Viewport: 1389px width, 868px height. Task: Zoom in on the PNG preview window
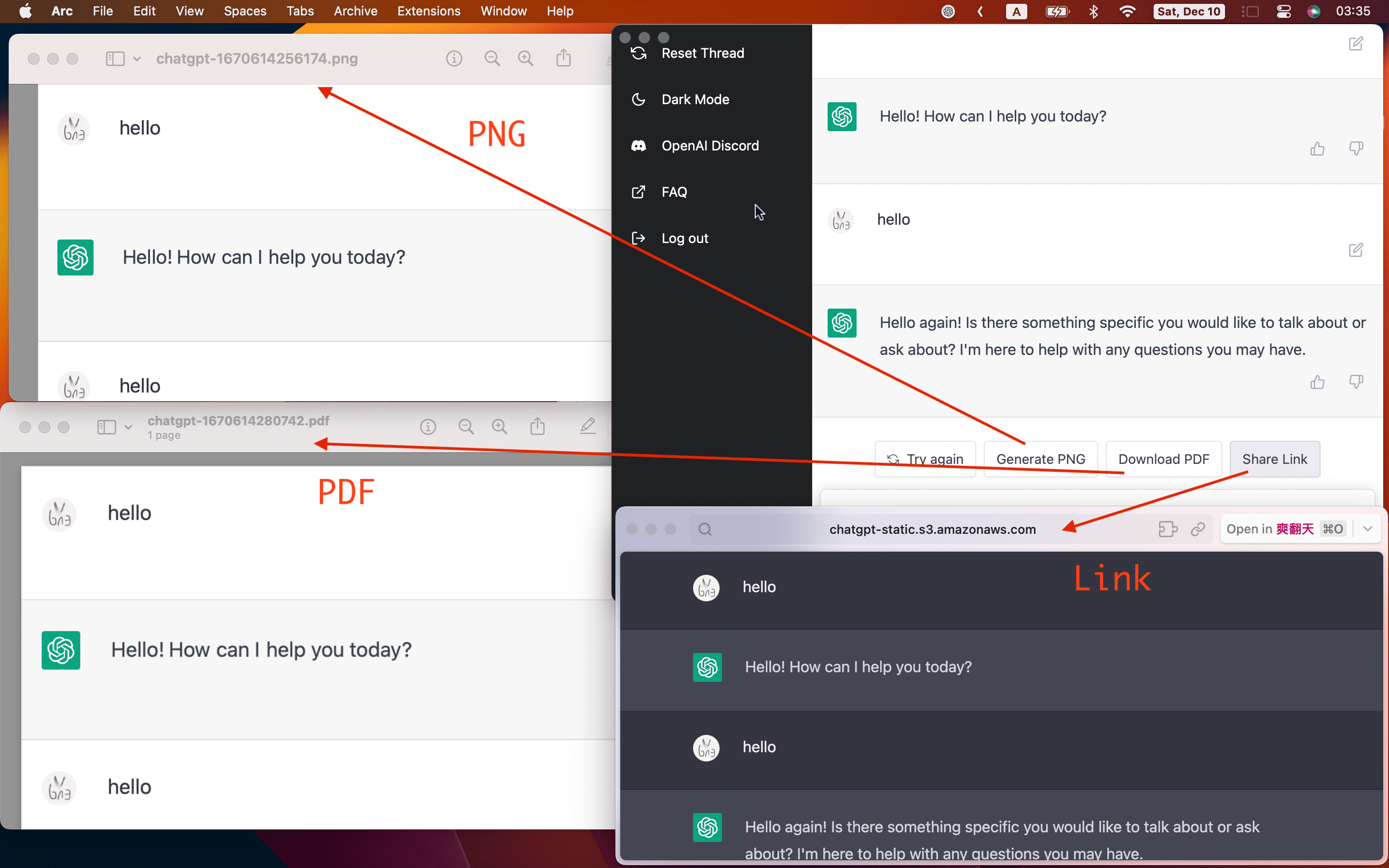tap(525, 58)
